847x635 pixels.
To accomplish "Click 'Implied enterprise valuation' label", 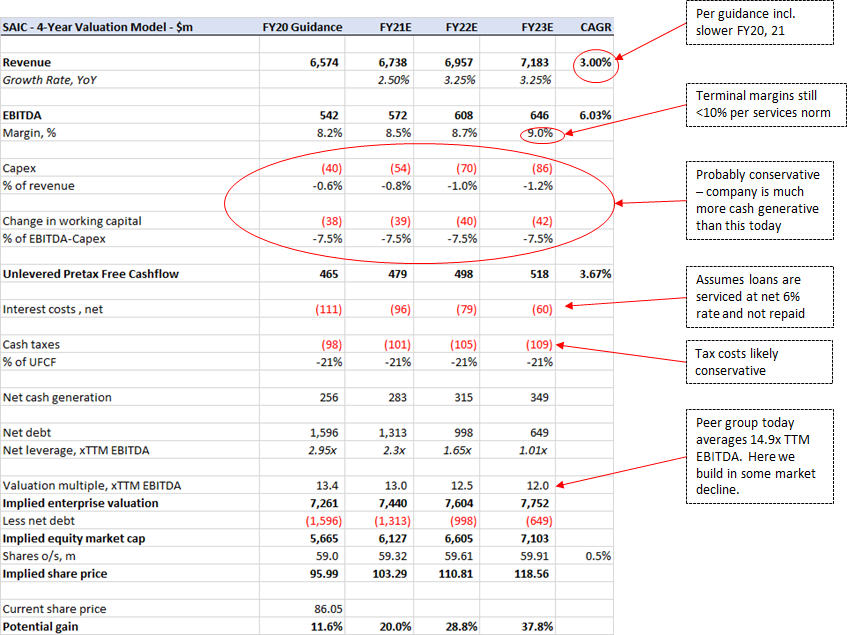I will click(x=80, y=503).
